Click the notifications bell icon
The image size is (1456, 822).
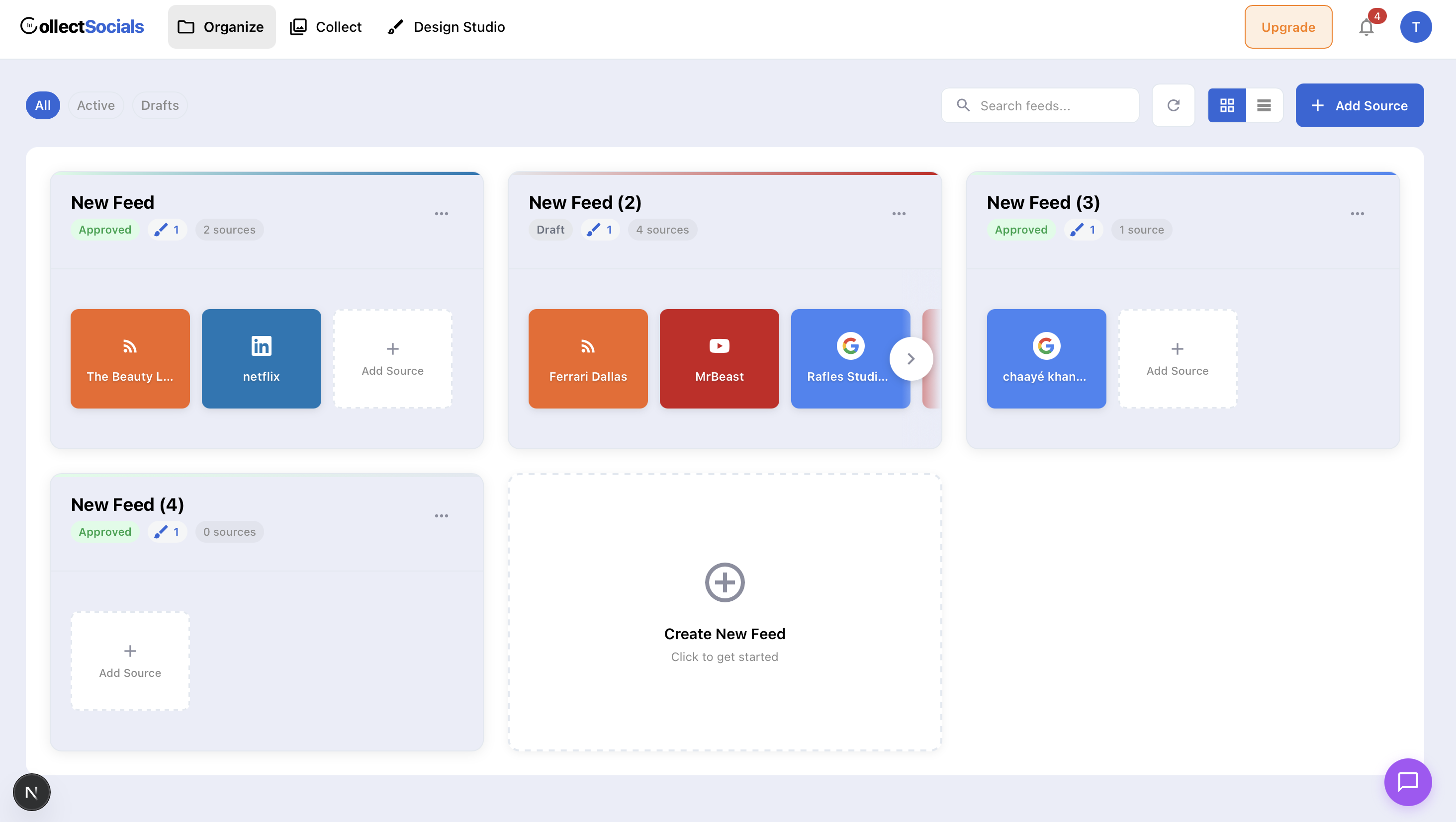tap(1366, 26)
